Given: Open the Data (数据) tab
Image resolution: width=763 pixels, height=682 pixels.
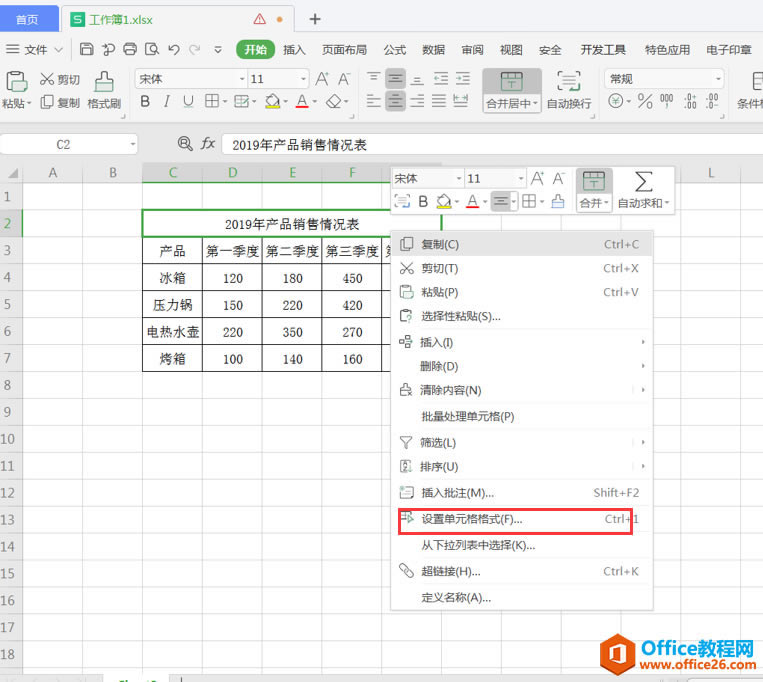Looking at the screenshot, I should coord(433,50).
